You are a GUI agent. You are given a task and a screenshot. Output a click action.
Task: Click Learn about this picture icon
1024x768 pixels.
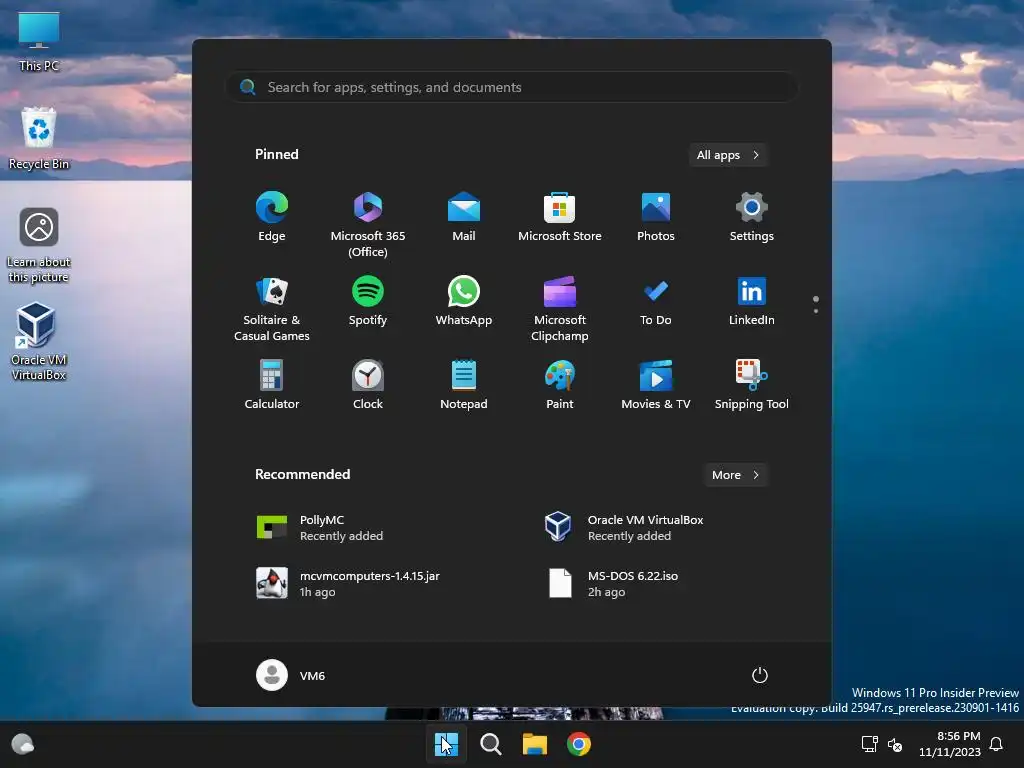[39, 245]
